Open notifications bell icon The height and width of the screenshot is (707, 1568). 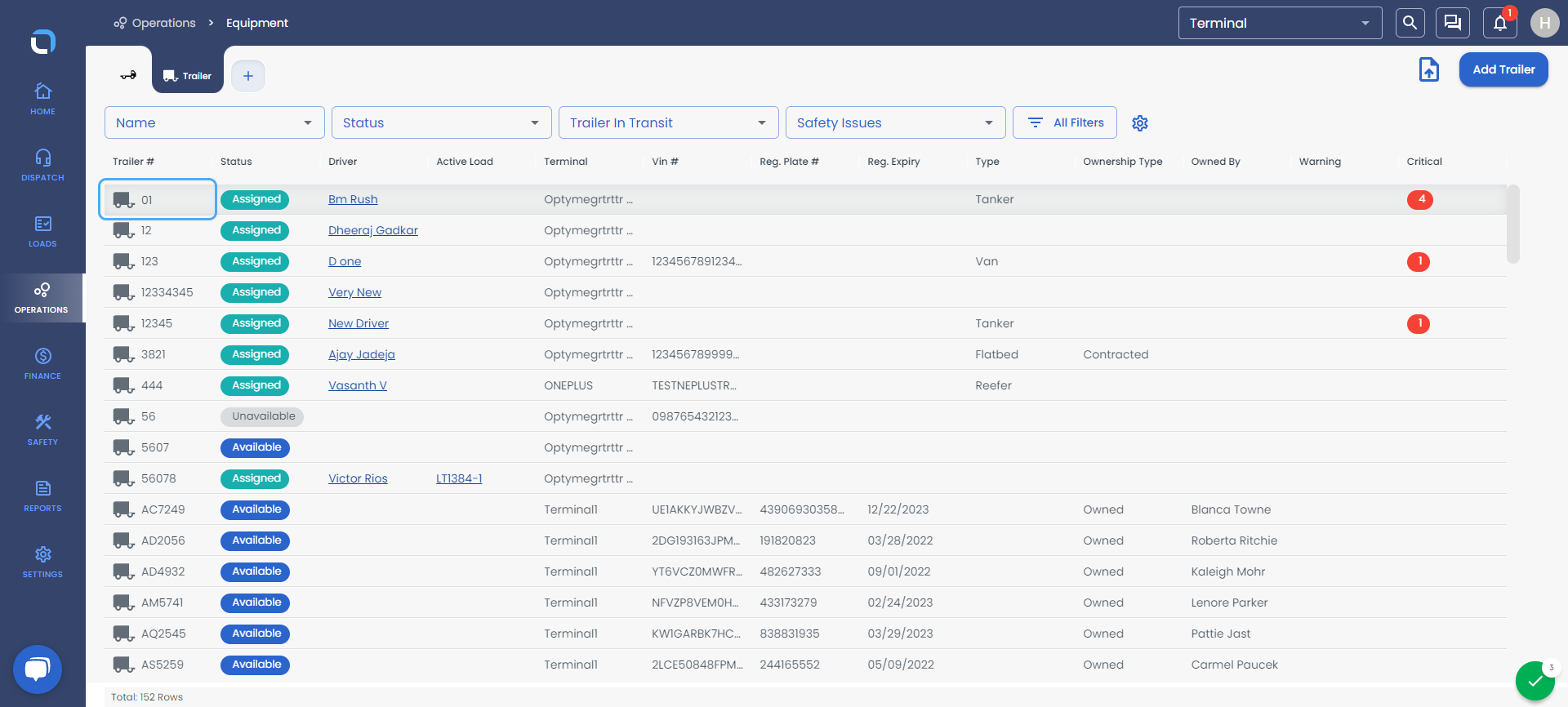coord(1500,23)
